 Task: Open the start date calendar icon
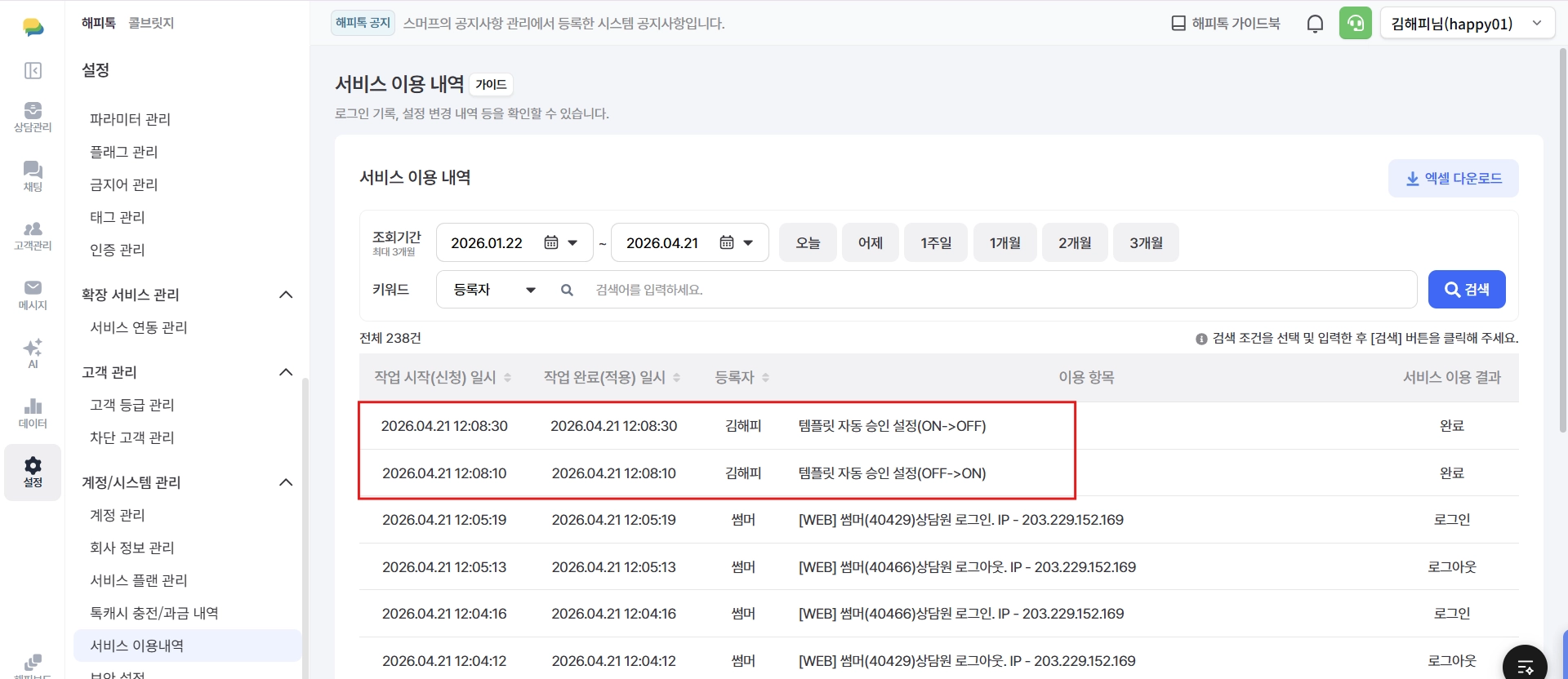[x=551, y=242]
